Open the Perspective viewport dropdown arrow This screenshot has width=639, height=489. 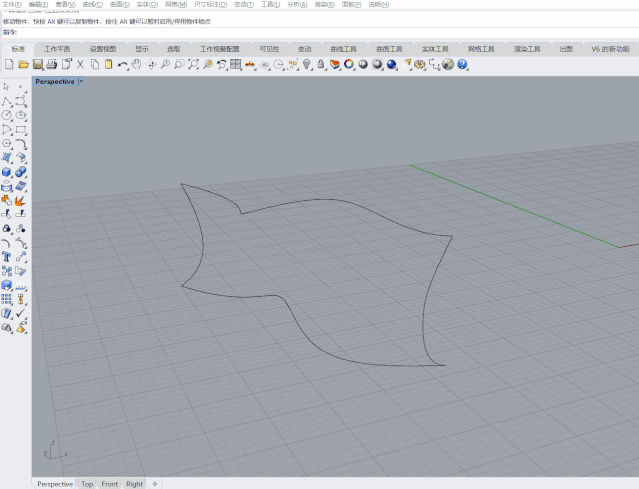81,82
